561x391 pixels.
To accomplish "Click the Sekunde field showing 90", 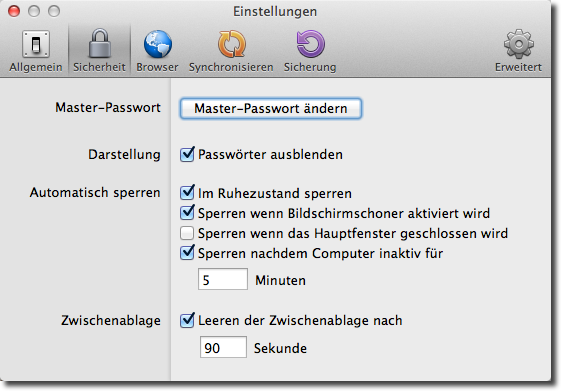I will (223, 347).
